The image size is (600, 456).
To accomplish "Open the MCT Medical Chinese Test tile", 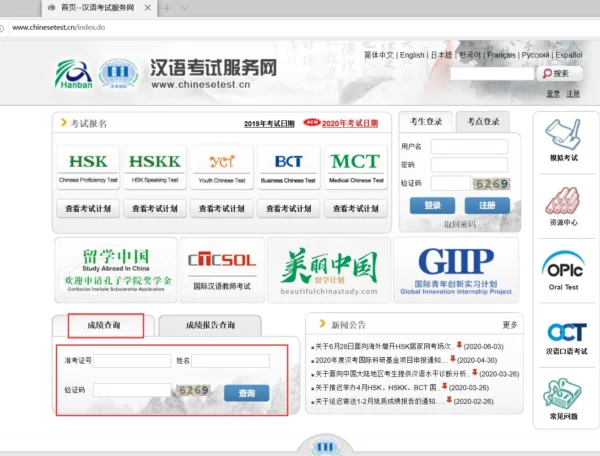I will tap(356, 167).
